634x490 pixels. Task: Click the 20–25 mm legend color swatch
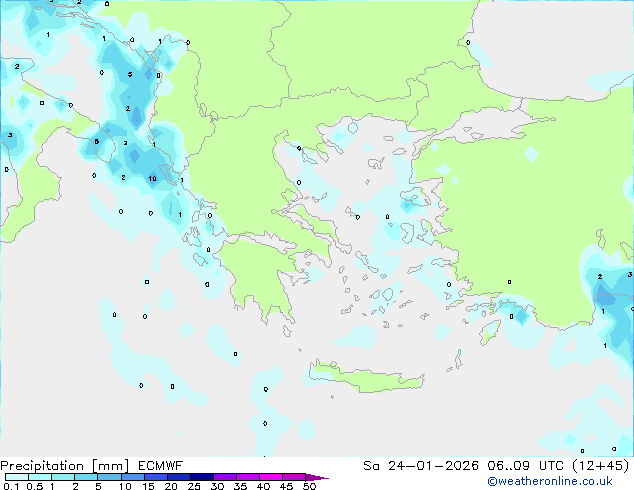(178, 477)
